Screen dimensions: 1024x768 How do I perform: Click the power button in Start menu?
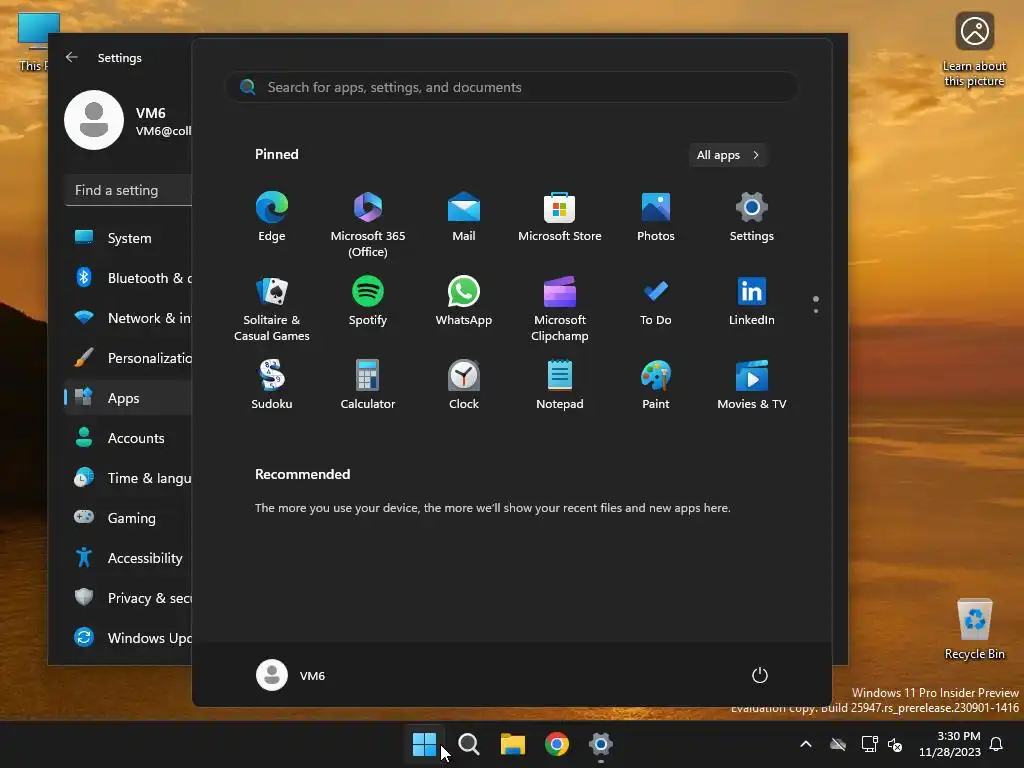(760, 675)
